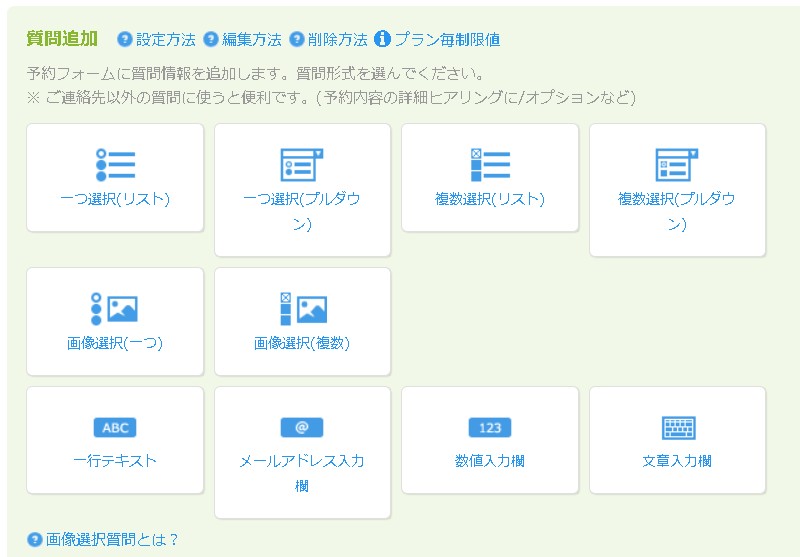Open the 削除方法 help link

[x=338, y=40]
